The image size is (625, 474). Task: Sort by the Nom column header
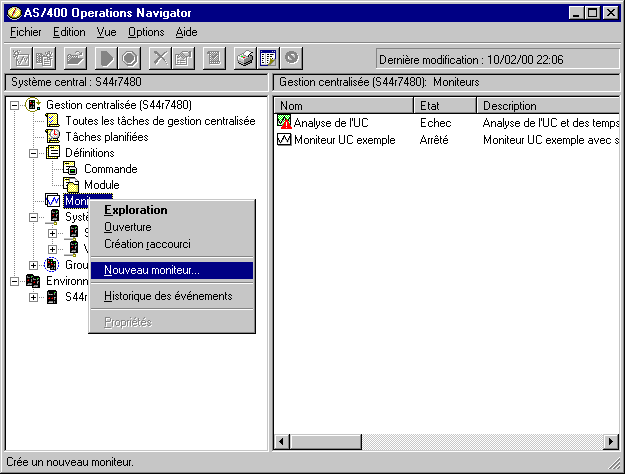click(x=344, y=106)
